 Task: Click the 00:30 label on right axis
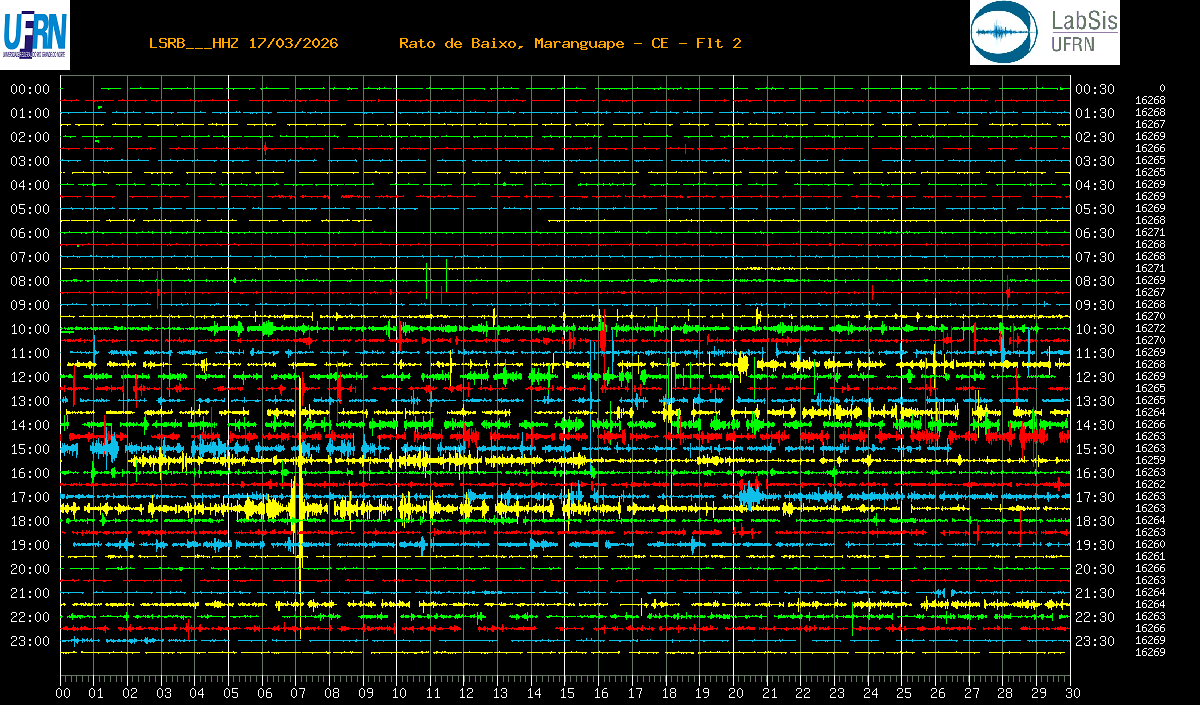click(1095, 89)
